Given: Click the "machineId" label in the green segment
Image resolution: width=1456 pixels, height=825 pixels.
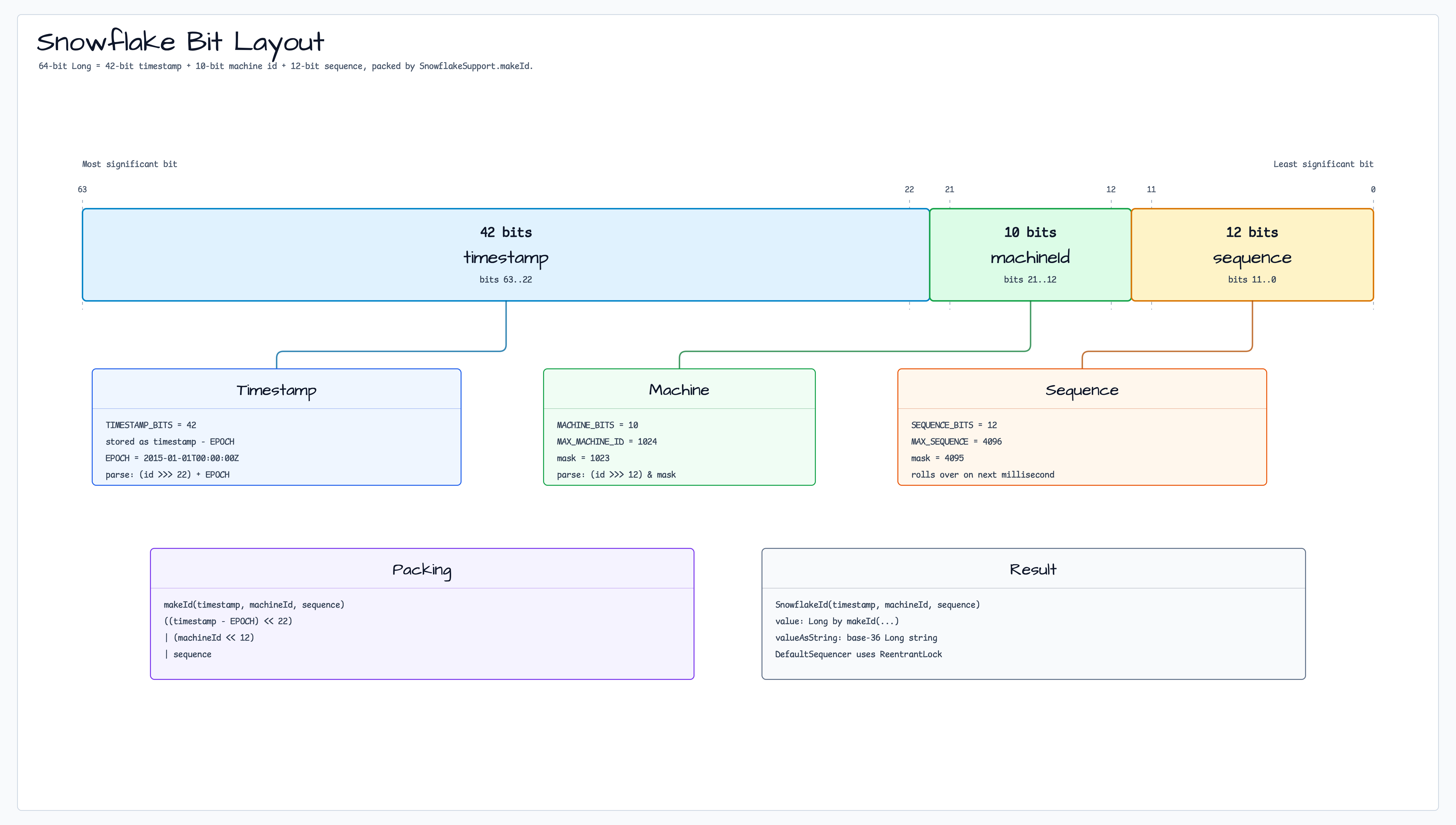Looking at the screenshot, I should tap(1031, 257).
